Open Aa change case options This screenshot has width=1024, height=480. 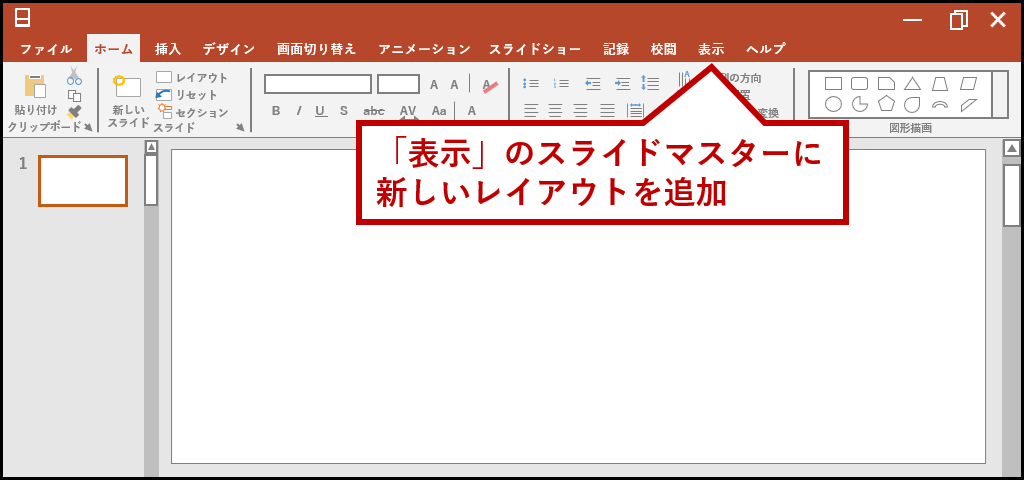(x=439, y=111)
